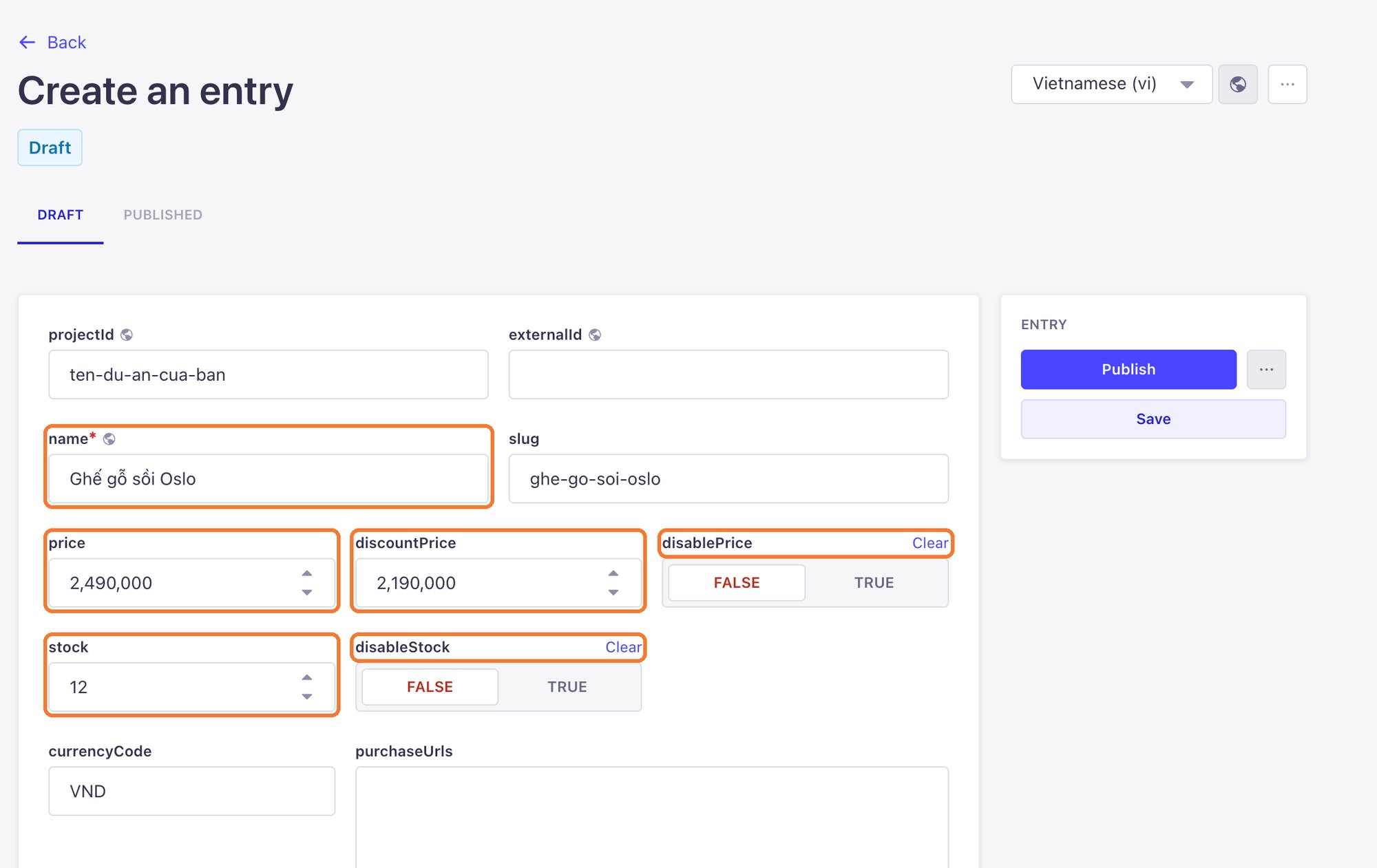Click the globe icon beside name

(x=109, y=439)
